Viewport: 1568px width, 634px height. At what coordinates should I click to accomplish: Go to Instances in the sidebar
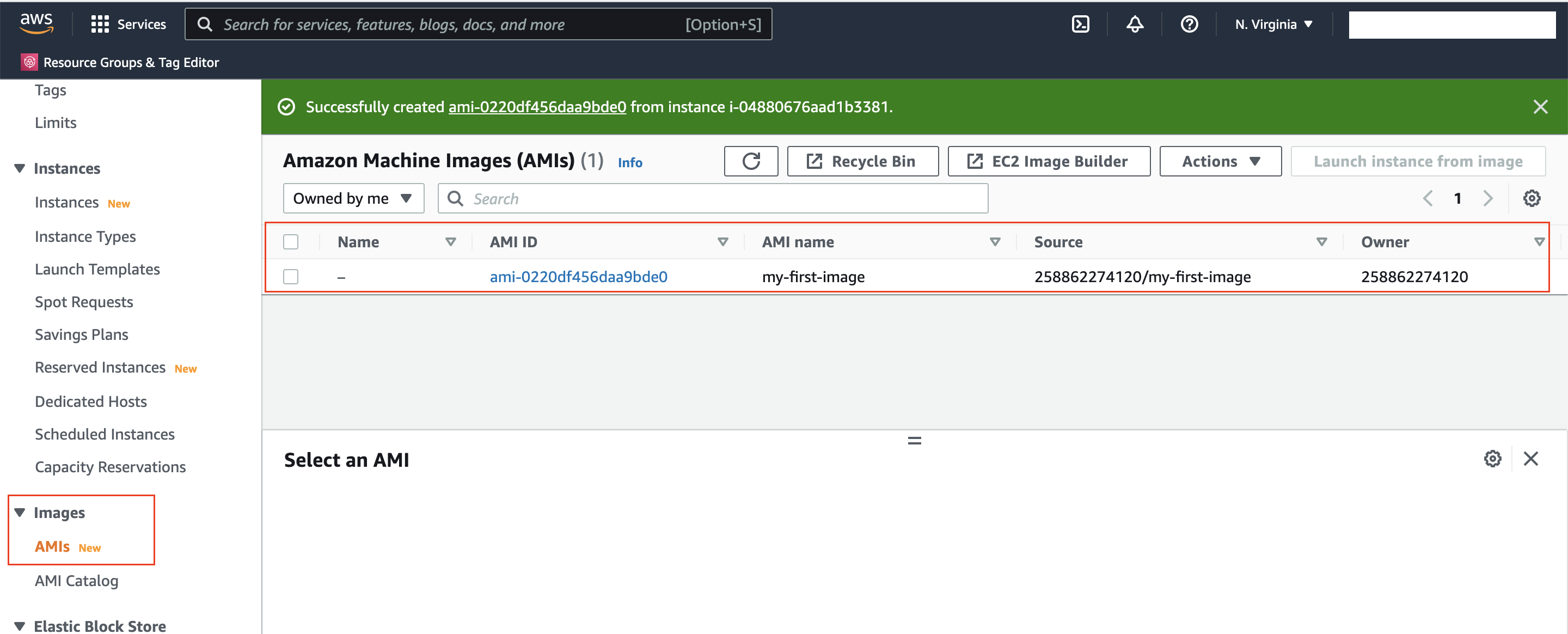[x=66, y=202]
